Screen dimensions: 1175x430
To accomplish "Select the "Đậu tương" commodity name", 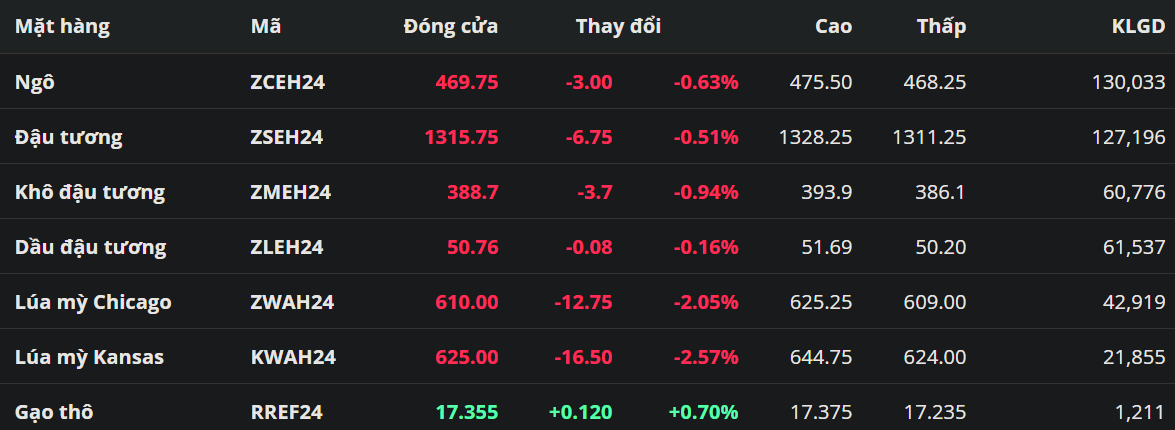I will point(69,137).
